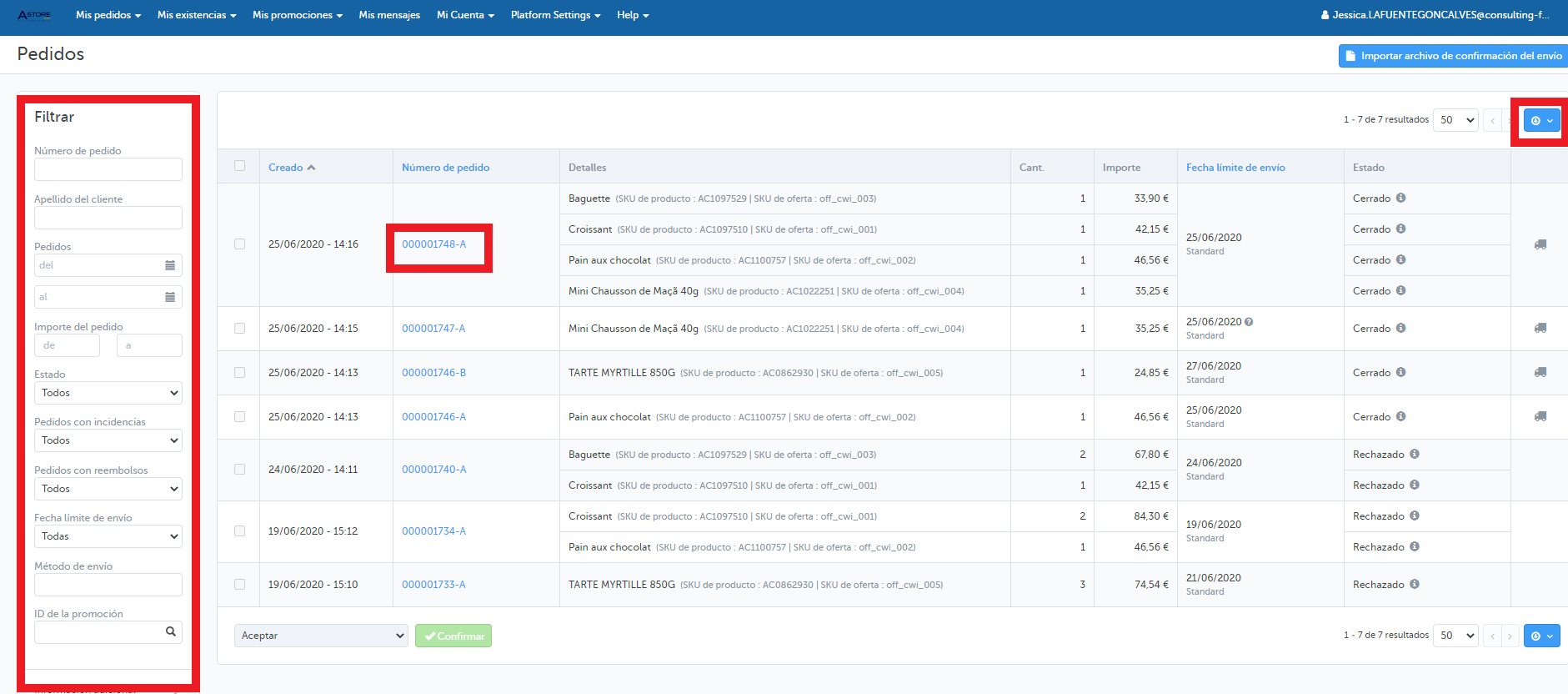Open Fecha límite de envío filter dropdown
1568x694 pixels.
coord(108,536)
